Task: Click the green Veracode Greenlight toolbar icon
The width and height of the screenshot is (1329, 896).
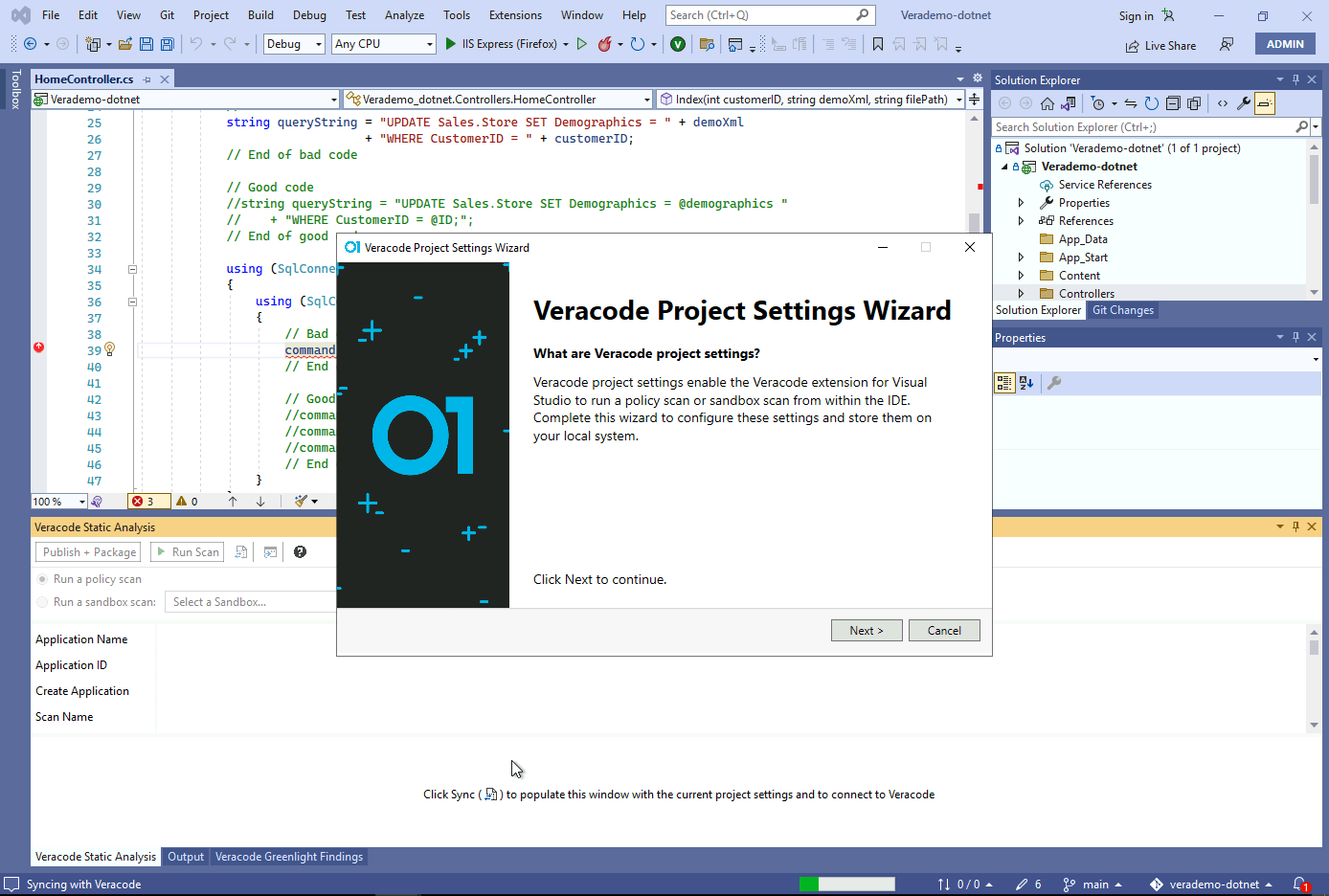Action: [x=678, y=44]
